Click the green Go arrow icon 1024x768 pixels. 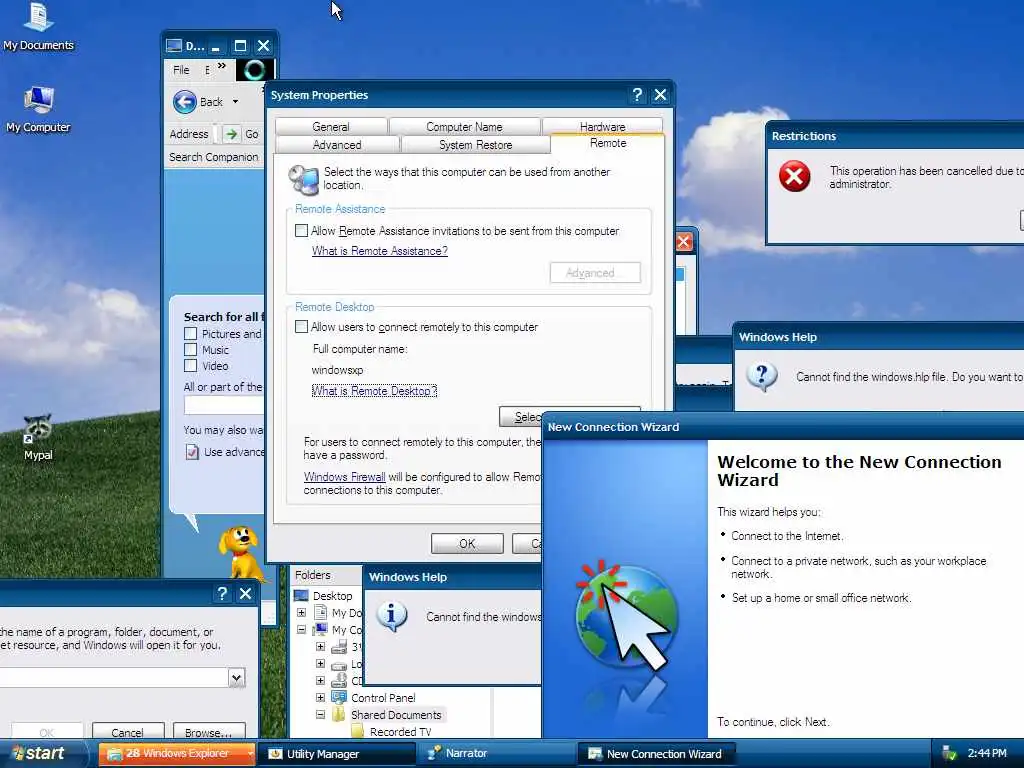pos(231,134)
